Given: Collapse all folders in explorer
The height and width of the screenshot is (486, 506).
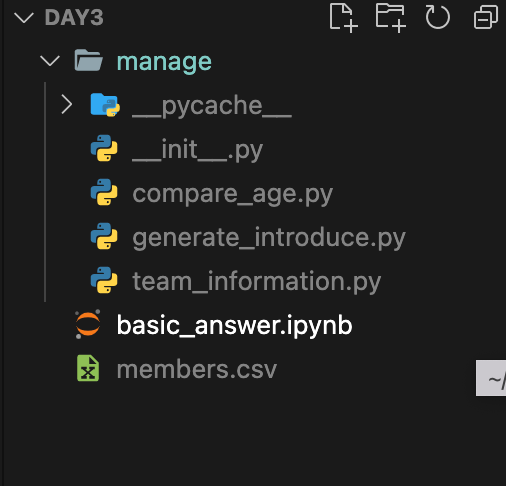Looking at the screenshot, I should (x=486, y=17).
